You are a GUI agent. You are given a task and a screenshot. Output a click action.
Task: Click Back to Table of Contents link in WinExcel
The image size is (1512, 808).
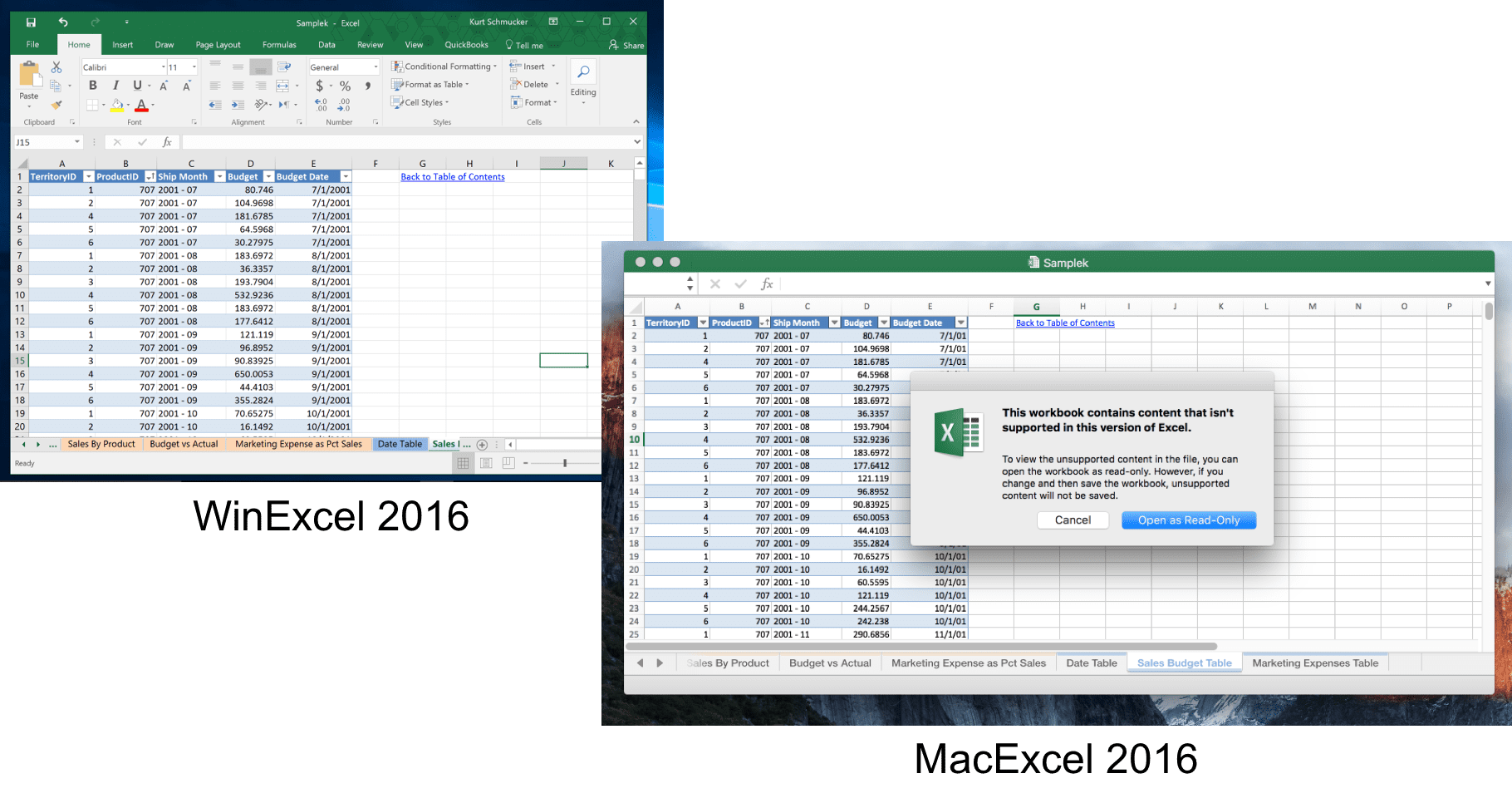click(x=453, y=177)
